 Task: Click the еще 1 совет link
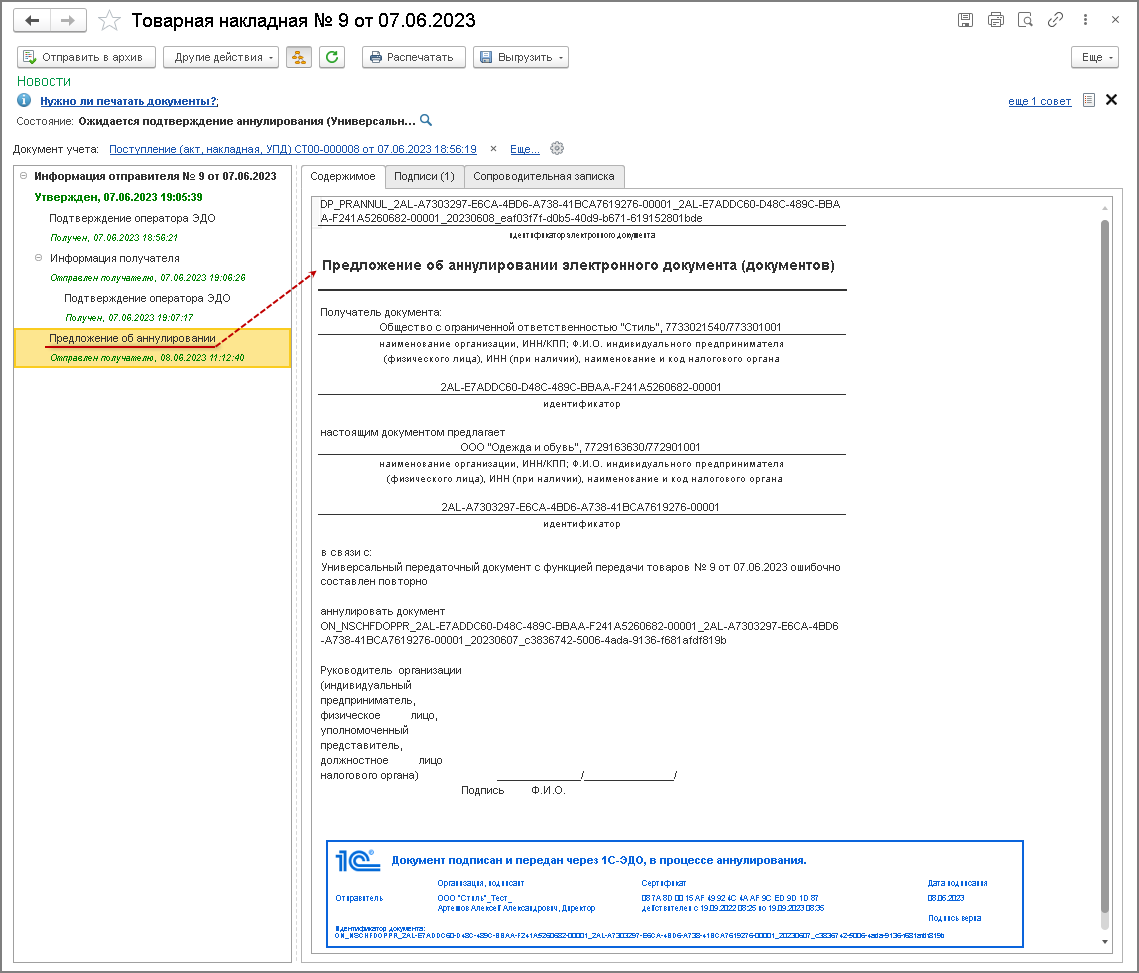point(1039,101)
